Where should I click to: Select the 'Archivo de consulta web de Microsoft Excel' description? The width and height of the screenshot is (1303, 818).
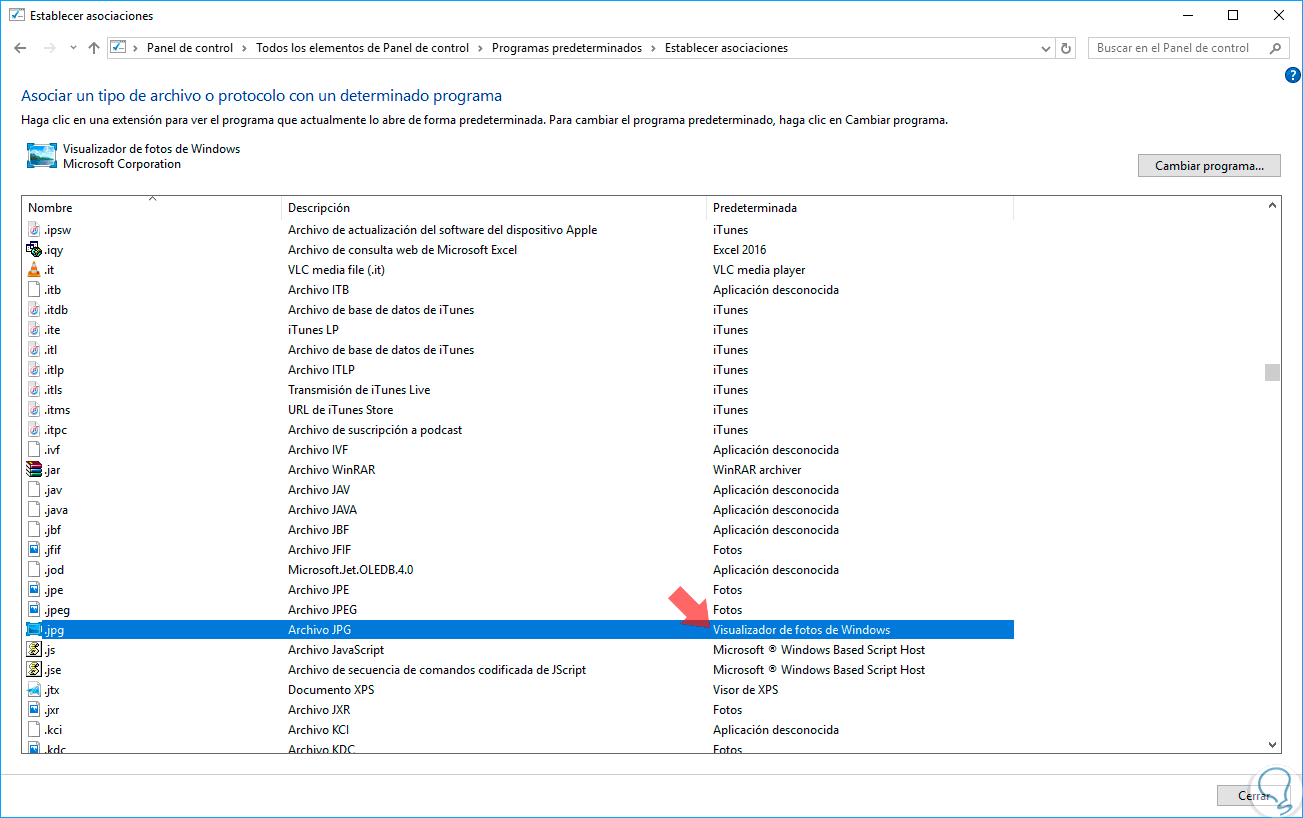point(402,250)
